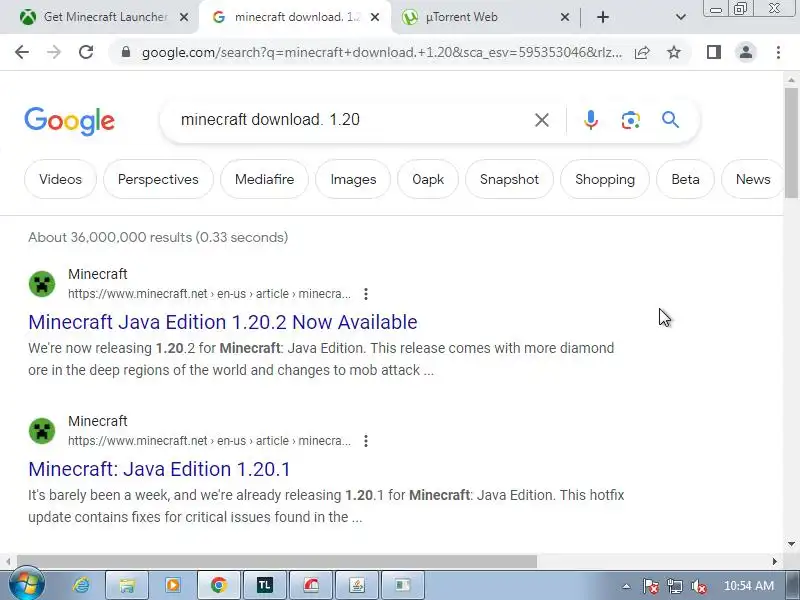The height and width of the screenshot is (600, 800).
Task: Open the Action Center flag icon
Action: 651,586
